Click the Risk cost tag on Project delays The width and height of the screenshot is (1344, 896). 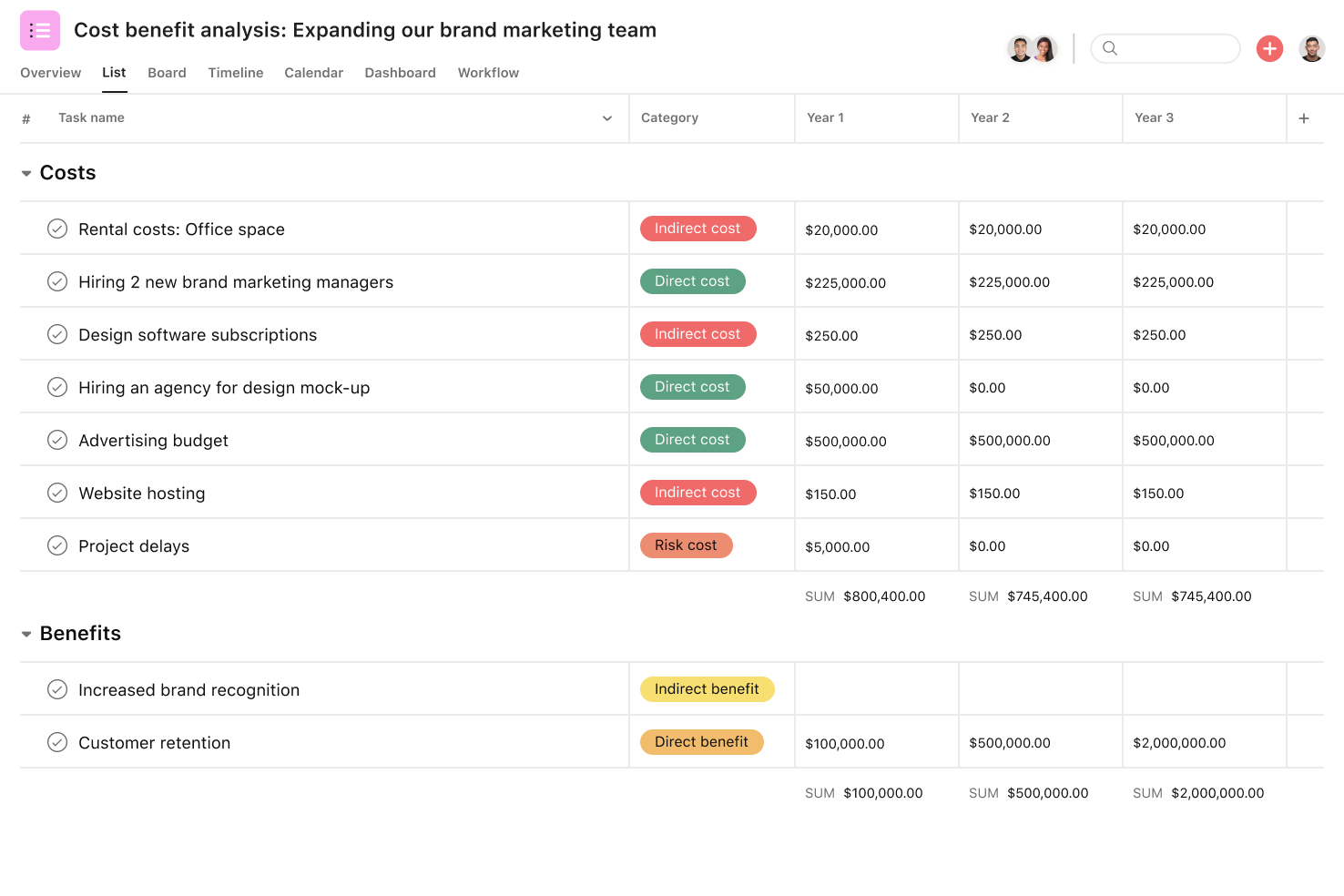686,545
